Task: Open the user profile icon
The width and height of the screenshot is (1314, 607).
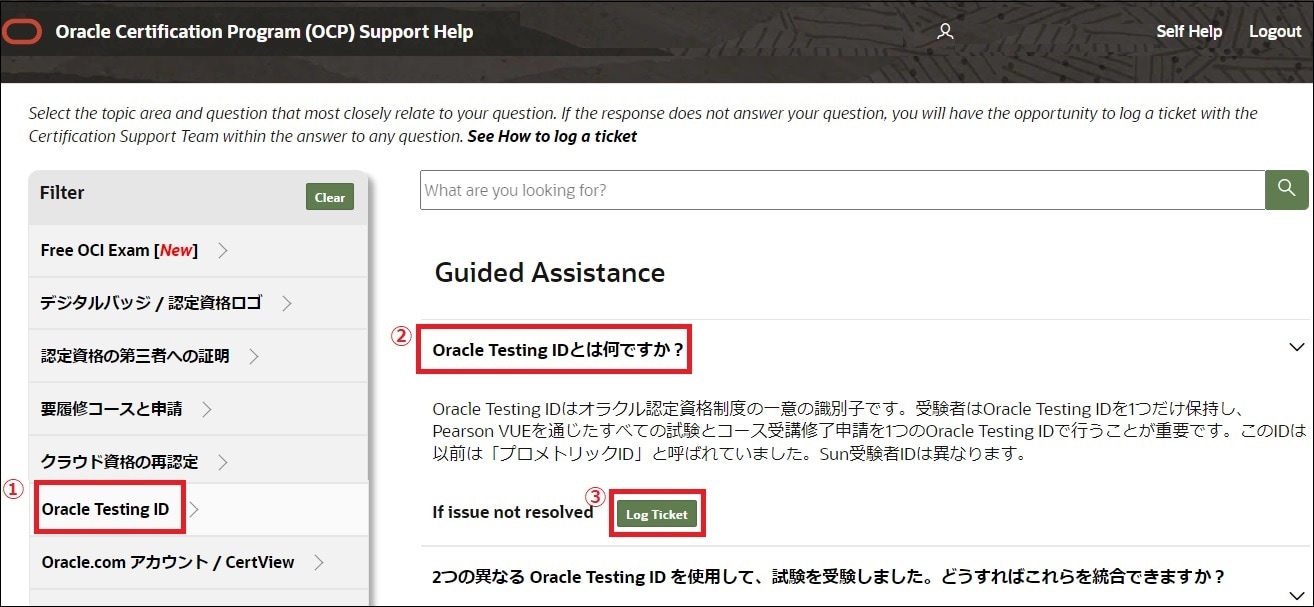Action: (x=945, y=32)
